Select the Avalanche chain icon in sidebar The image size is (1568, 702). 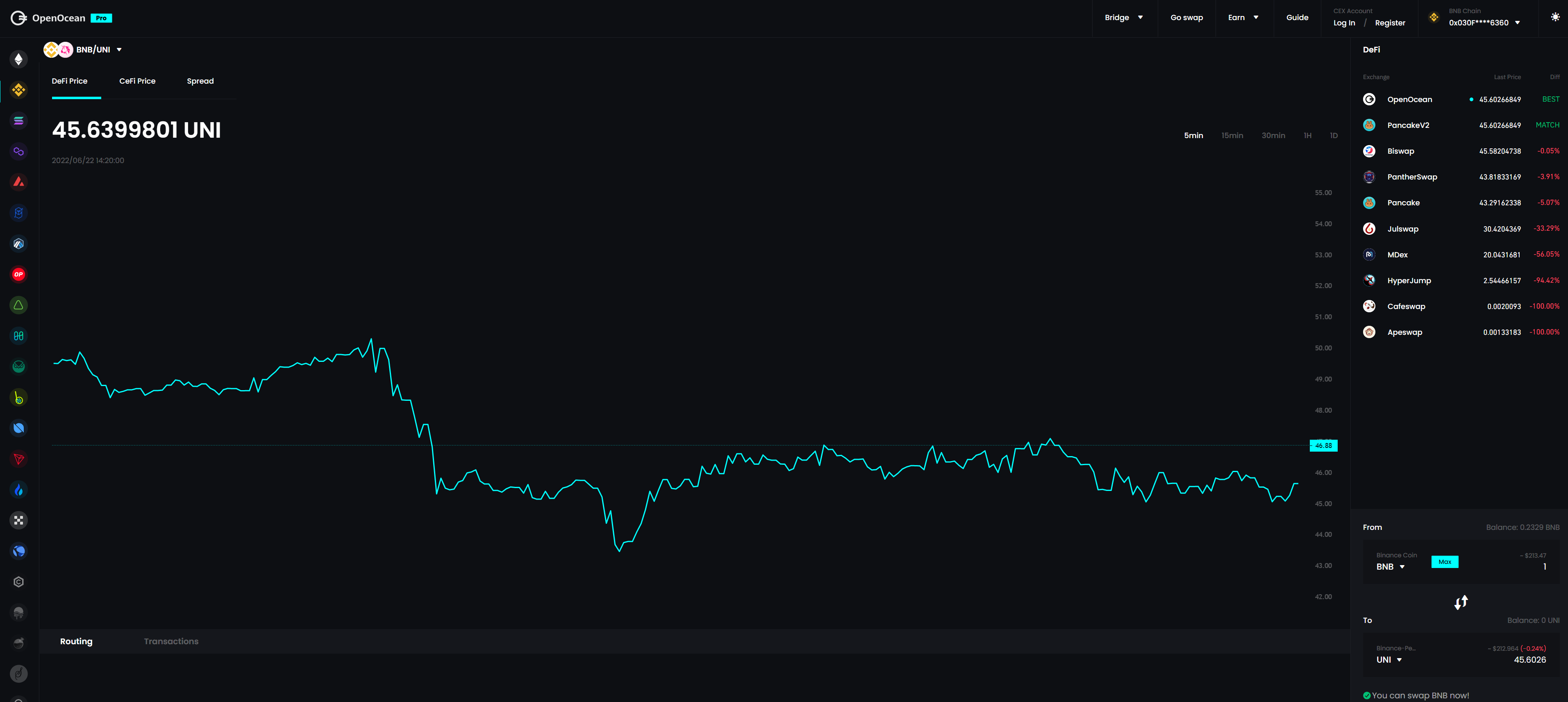tap(18, 182)
